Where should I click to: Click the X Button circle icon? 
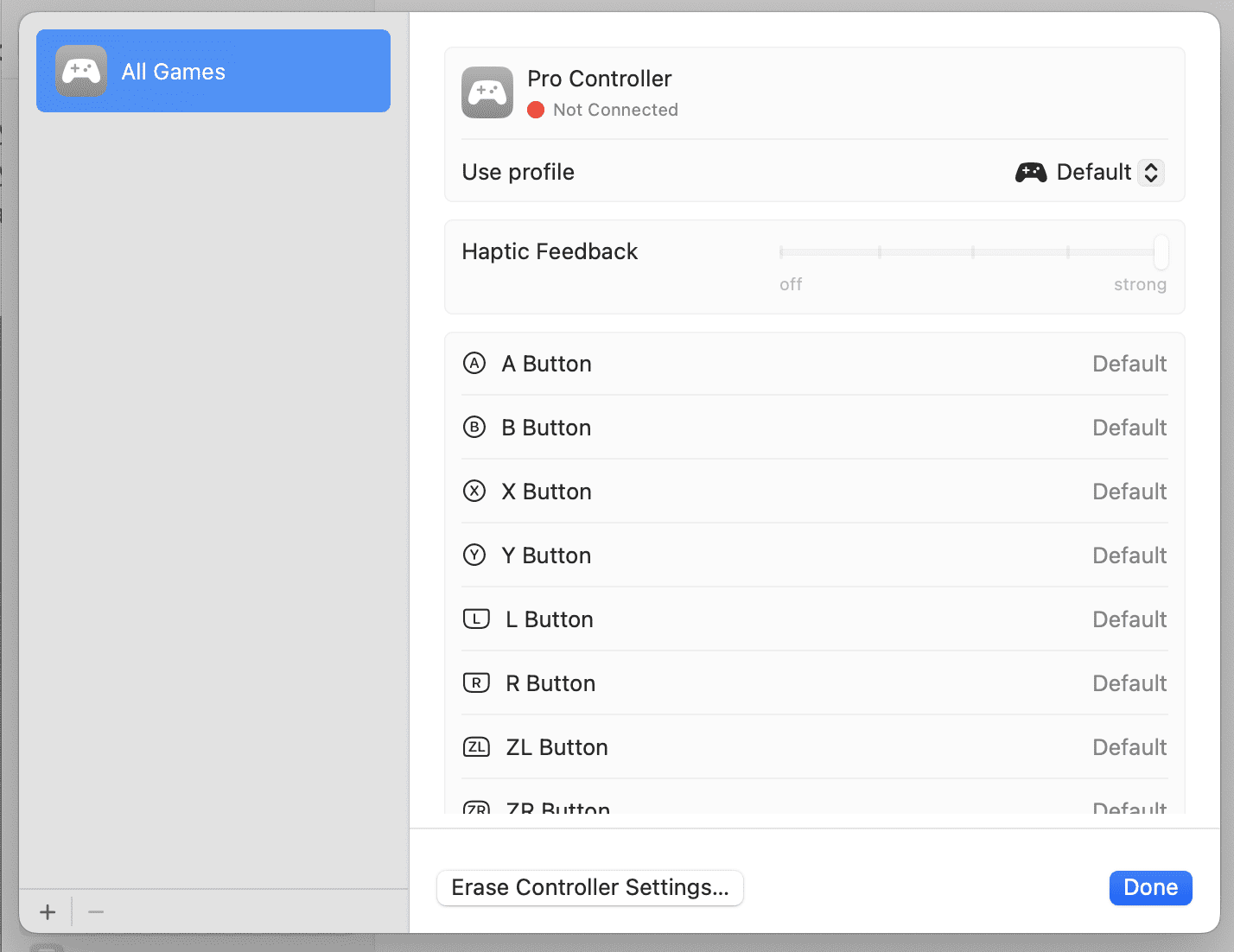coord(474,492)
